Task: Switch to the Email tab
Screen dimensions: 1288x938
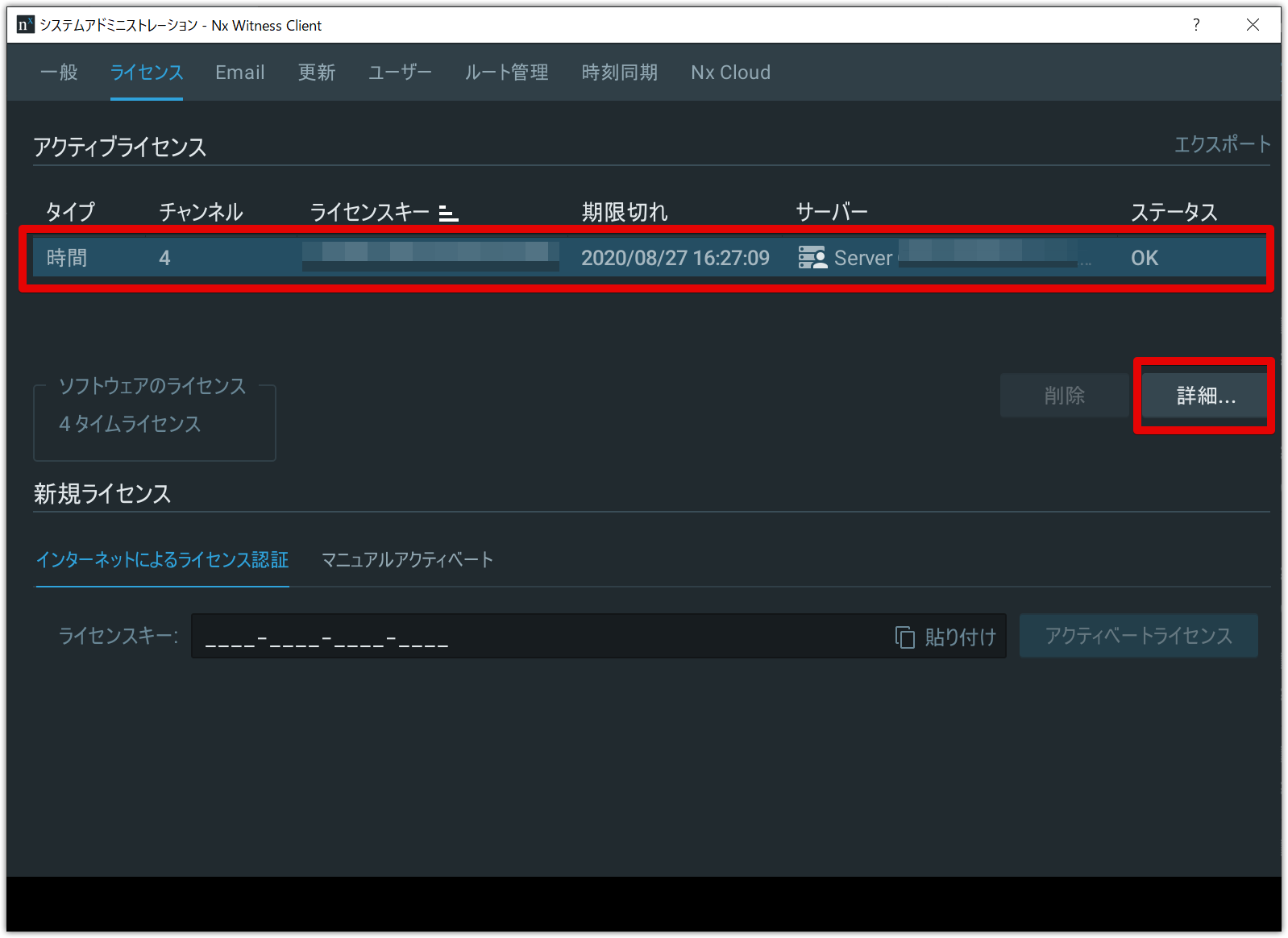Action: [240, 73]
